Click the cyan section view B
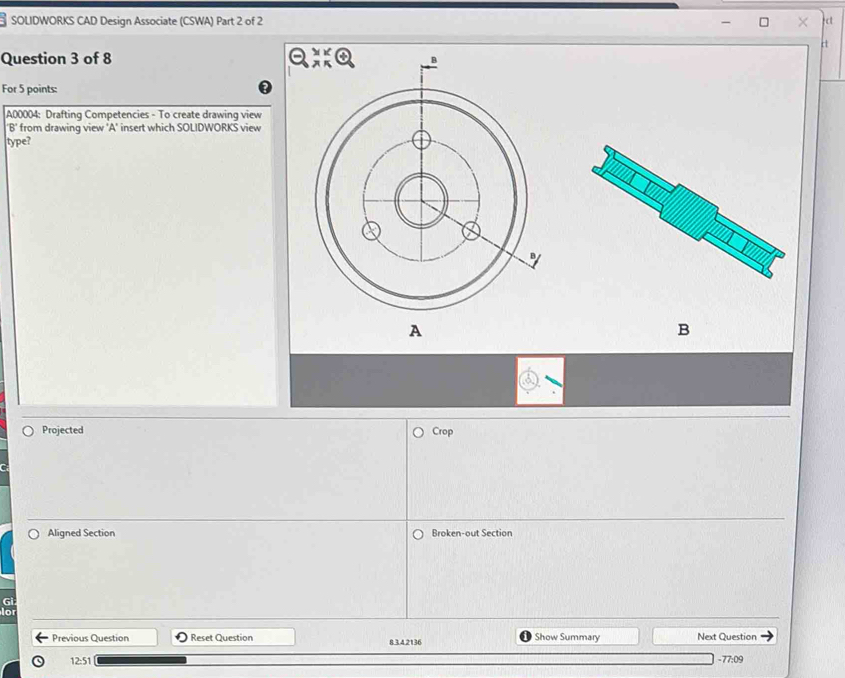This screenshot has width=845, height=678. pyautogui.click(x=688, y=211)
